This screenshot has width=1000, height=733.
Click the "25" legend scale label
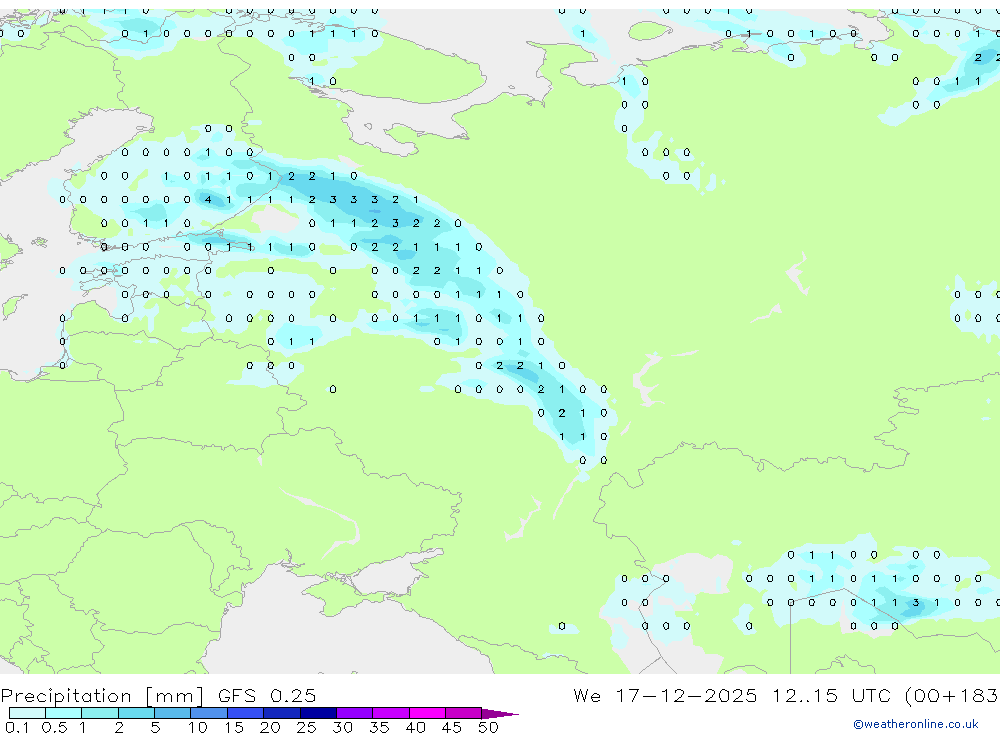[306, 727]
